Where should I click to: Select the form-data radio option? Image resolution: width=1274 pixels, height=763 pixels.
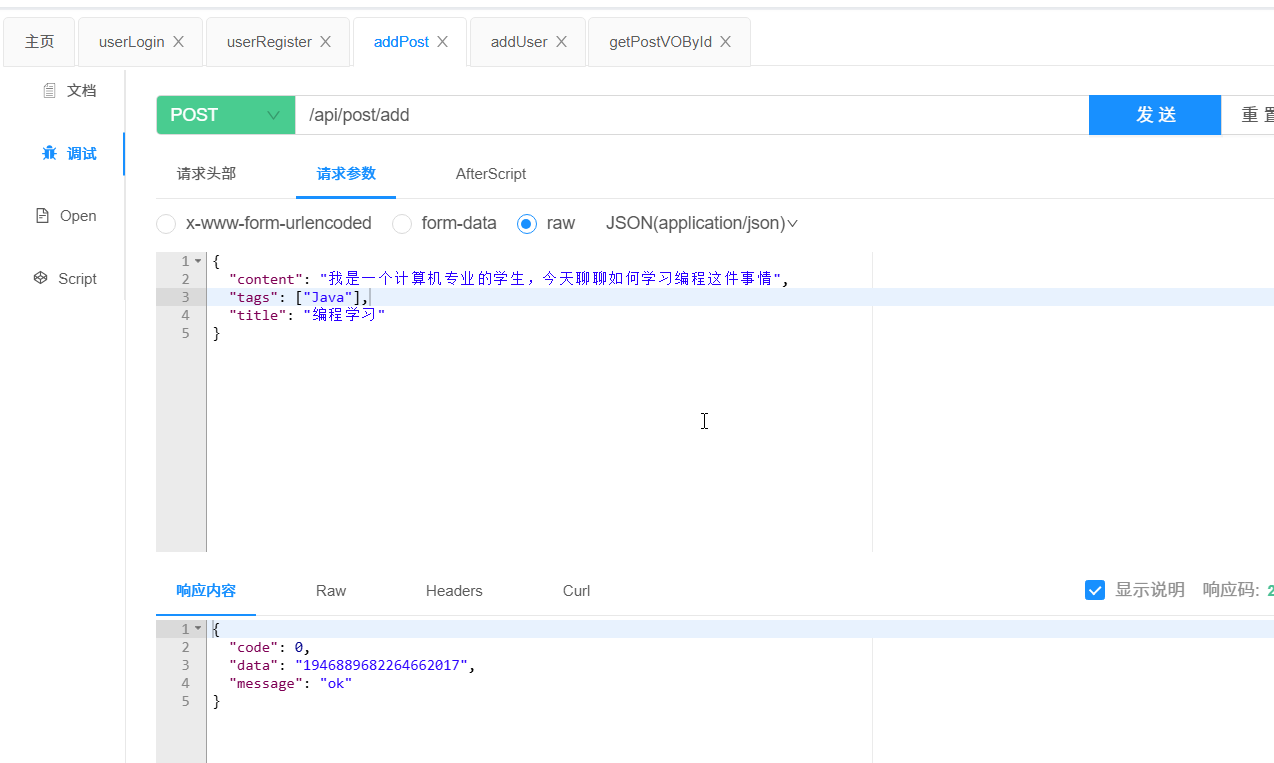click(x=402, y=224)
